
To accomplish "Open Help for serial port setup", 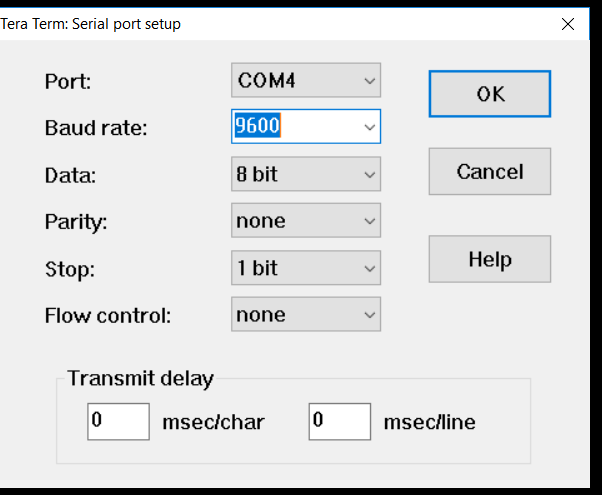I will click(490, 260).
